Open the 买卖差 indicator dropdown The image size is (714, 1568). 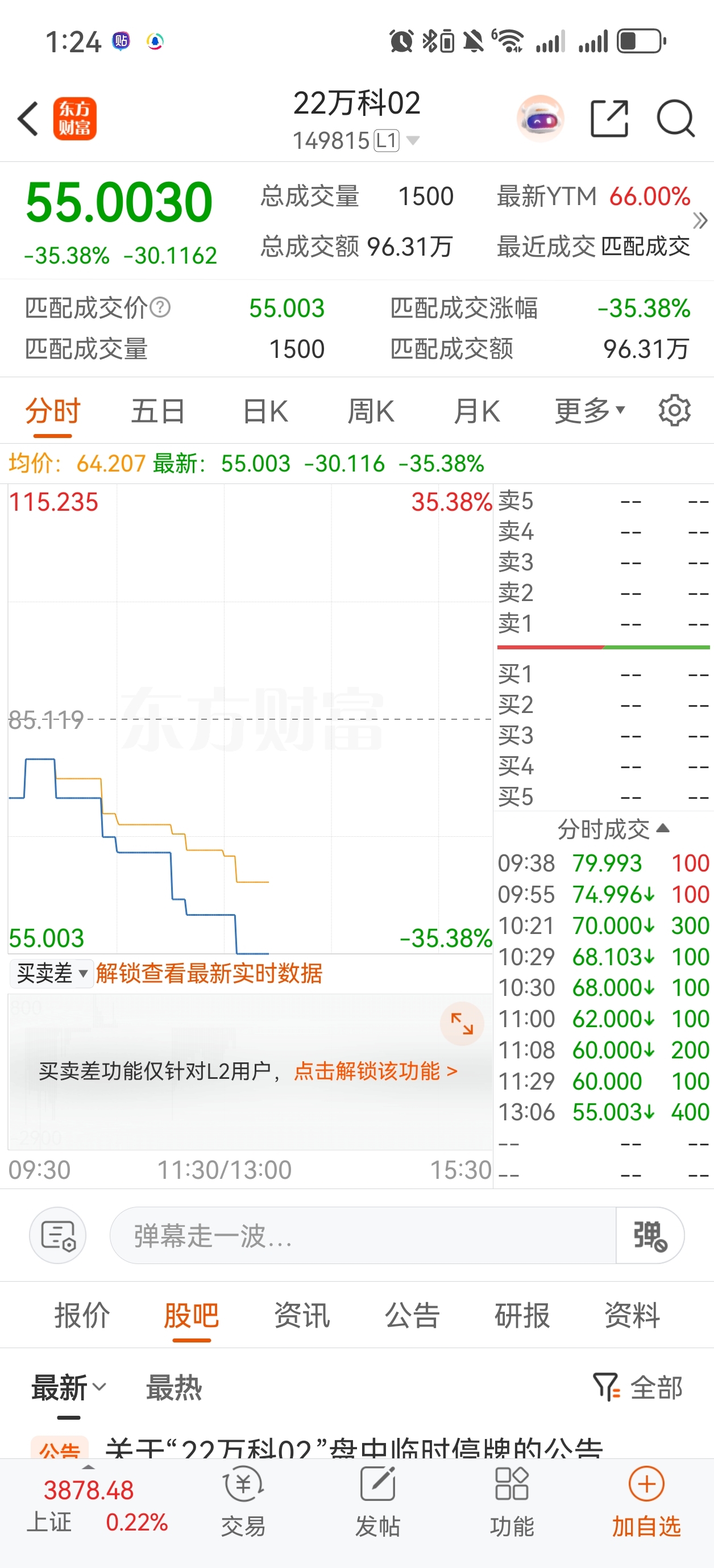52,973
